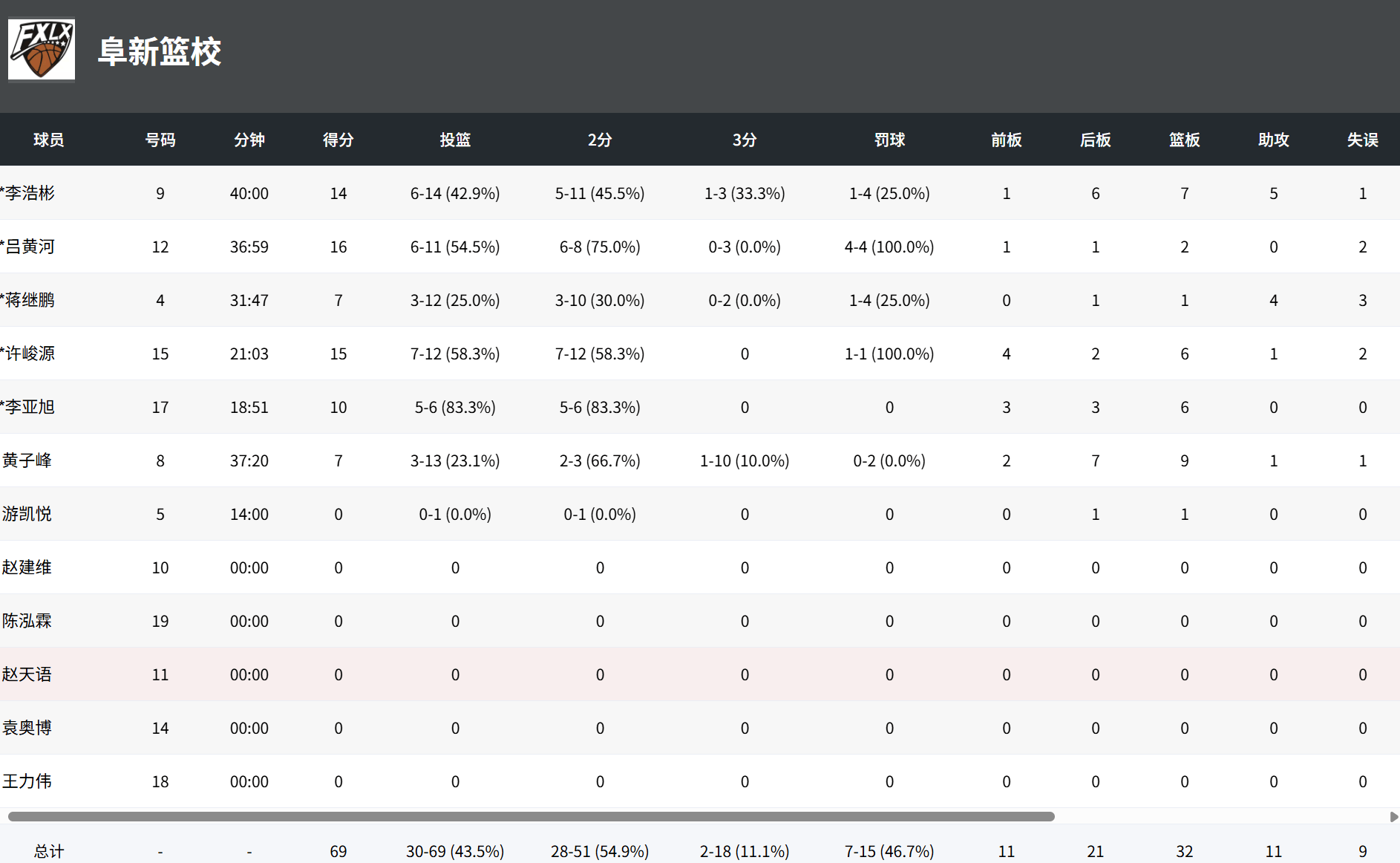Click field goals cell 6-14 (42.9%)

click(455, 194)
